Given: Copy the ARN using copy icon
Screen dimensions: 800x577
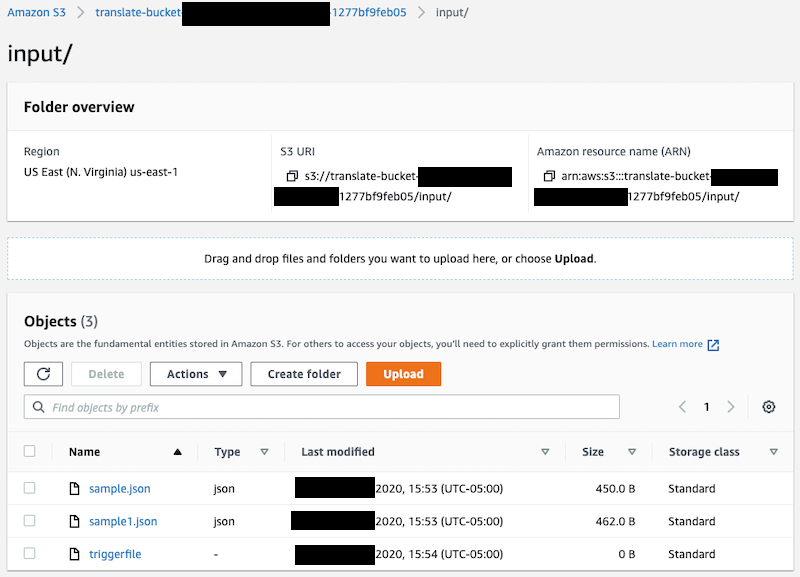Looking at the screenshot, I should pos(549,176).
